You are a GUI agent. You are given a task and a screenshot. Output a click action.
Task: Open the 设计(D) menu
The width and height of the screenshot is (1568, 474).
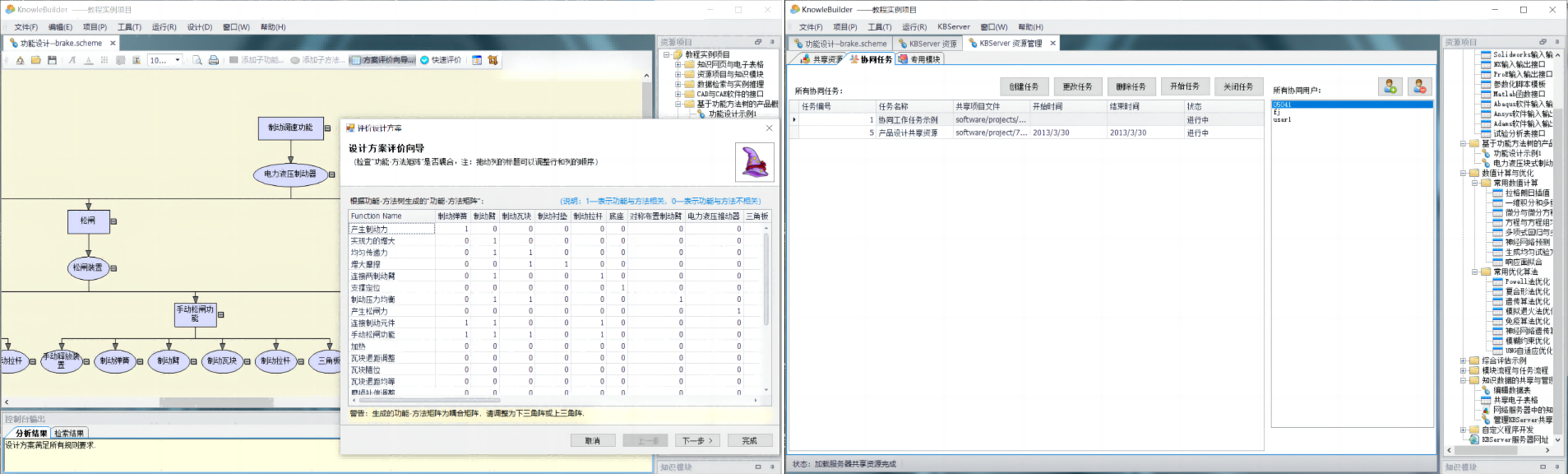[199, 27]
